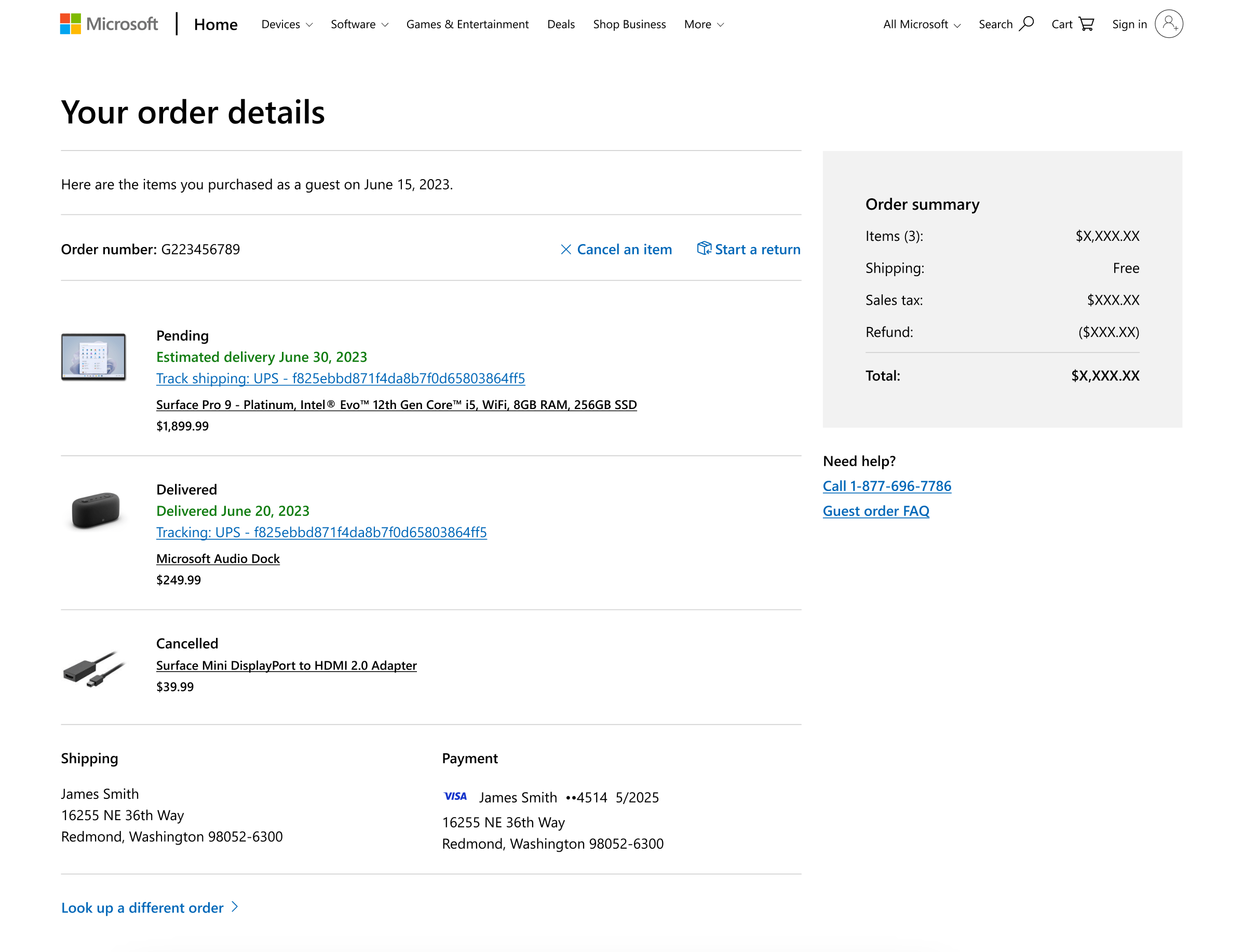Expand the Look up a different order chevron
This screenshot has height=952, width=1243.
pyautogui.click(x=234, y=907)
